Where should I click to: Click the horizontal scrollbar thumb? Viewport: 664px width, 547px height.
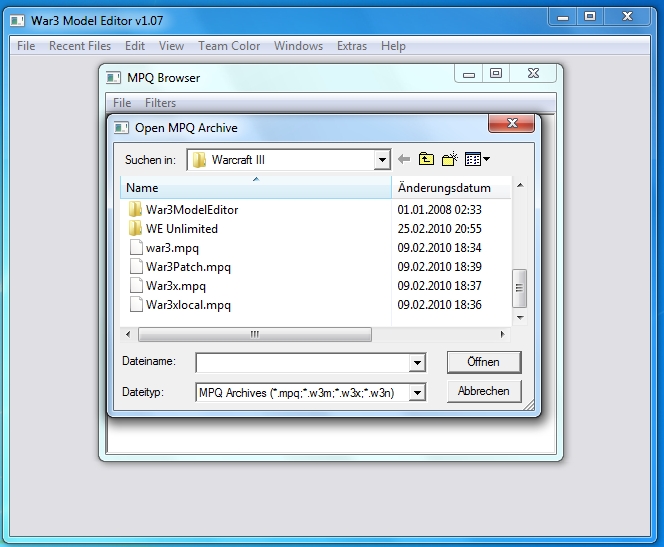point(255,334)
